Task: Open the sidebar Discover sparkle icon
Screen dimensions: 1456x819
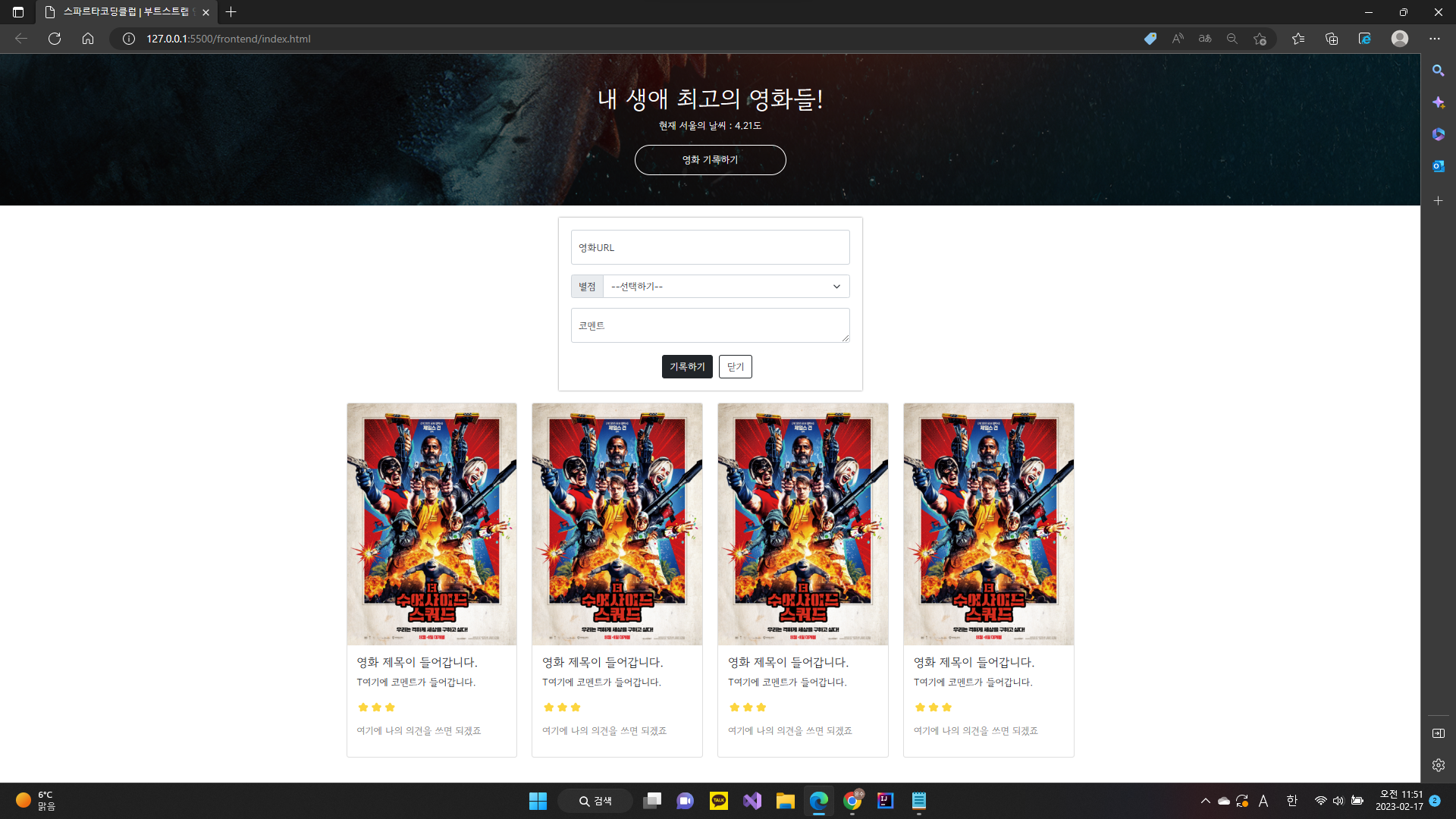Action: pos(1439,102)
